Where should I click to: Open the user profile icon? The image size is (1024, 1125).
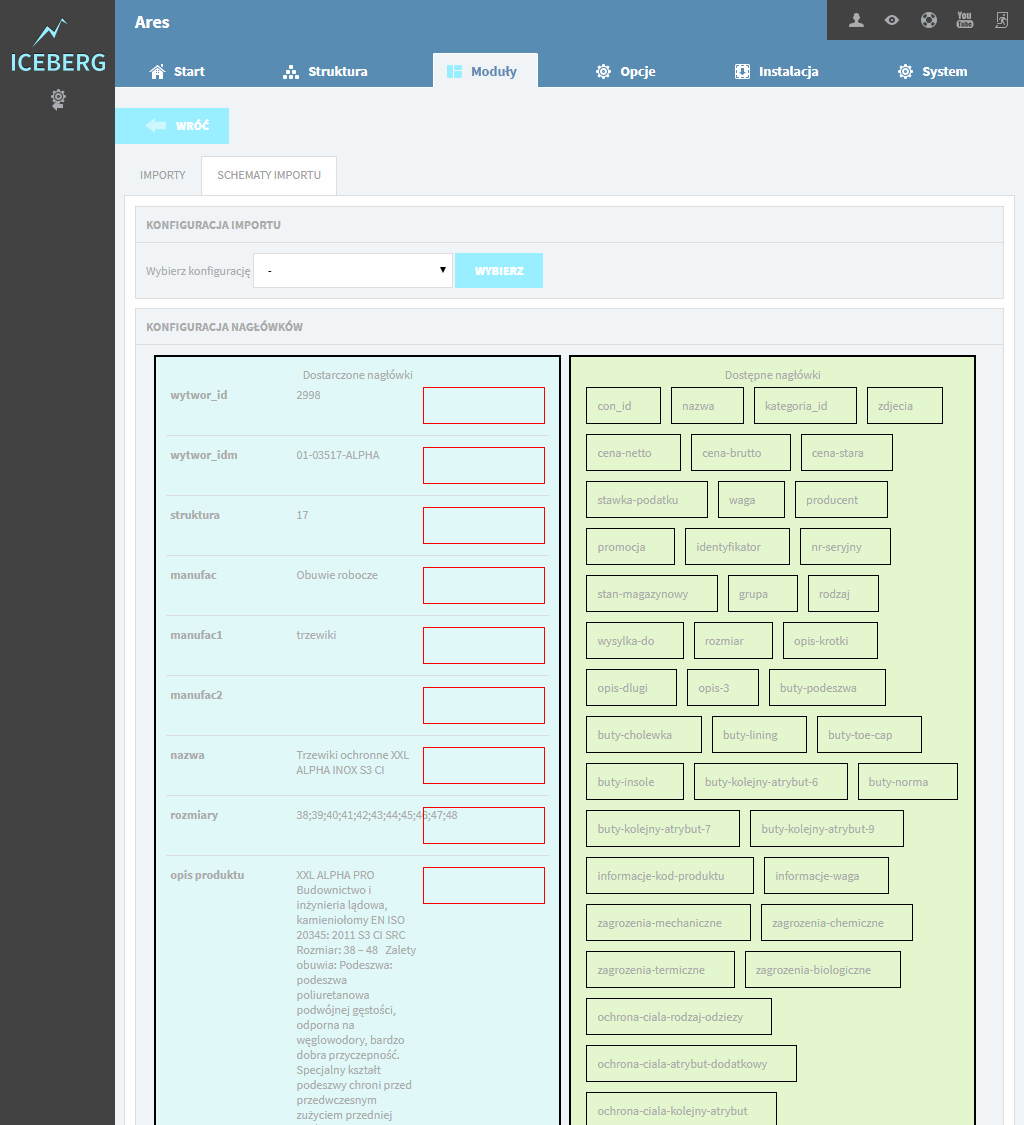pos(856,20)
